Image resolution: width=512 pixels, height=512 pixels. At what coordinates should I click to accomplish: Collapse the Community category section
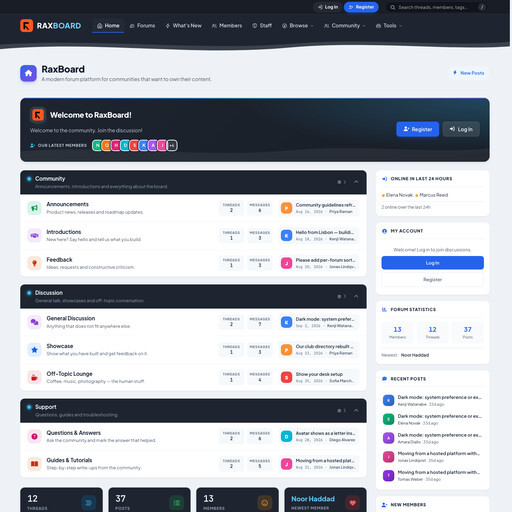click(x=356, y=182)
